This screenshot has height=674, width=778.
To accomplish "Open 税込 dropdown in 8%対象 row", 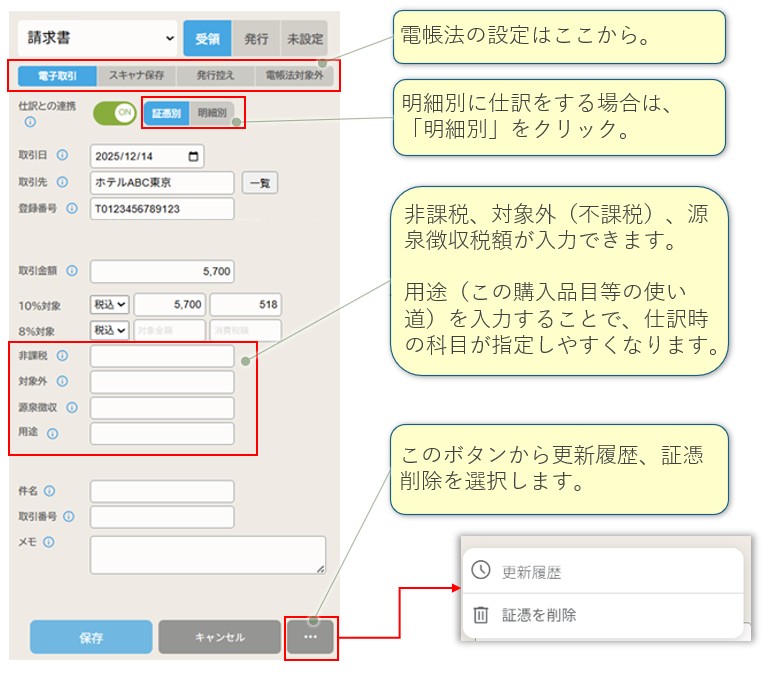I will [x=109, y=330].
